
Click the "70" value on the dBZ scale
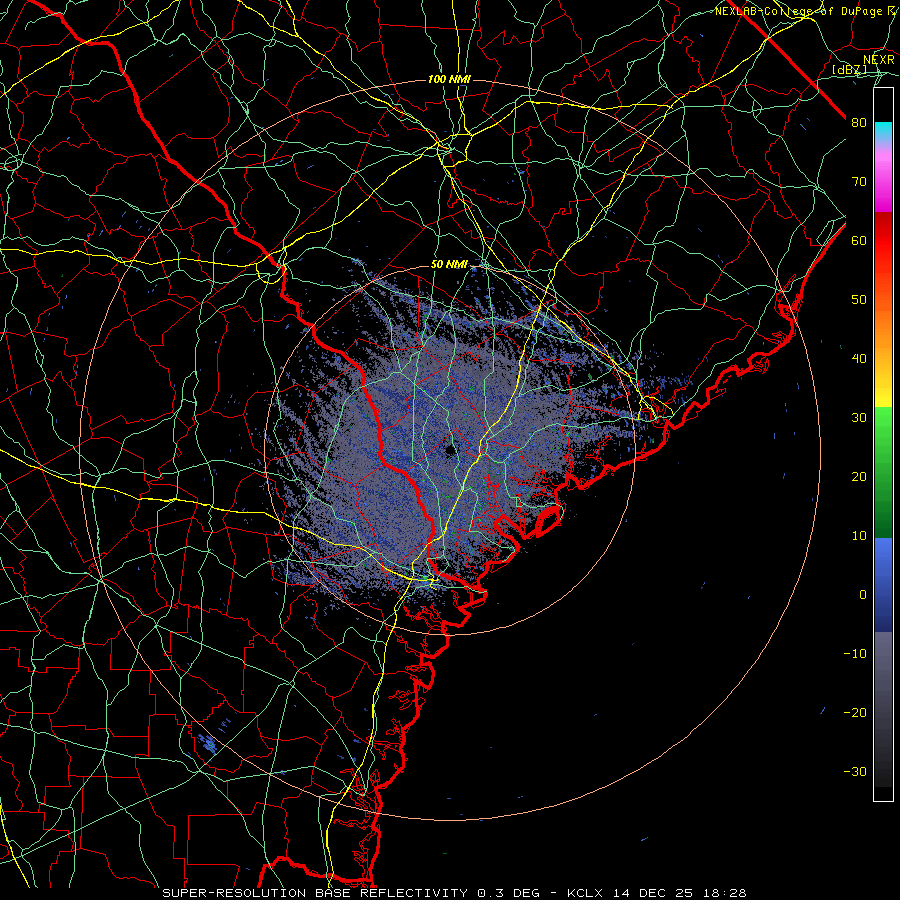[859, 182]
